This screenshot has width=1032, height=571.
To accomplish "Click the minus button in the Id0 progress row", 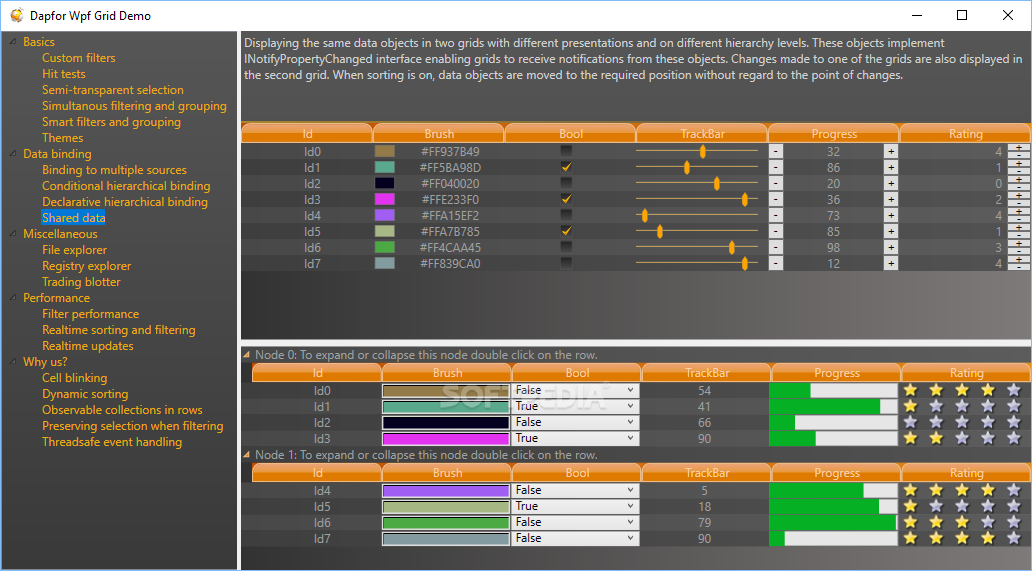I will click(x=776, y=151).
